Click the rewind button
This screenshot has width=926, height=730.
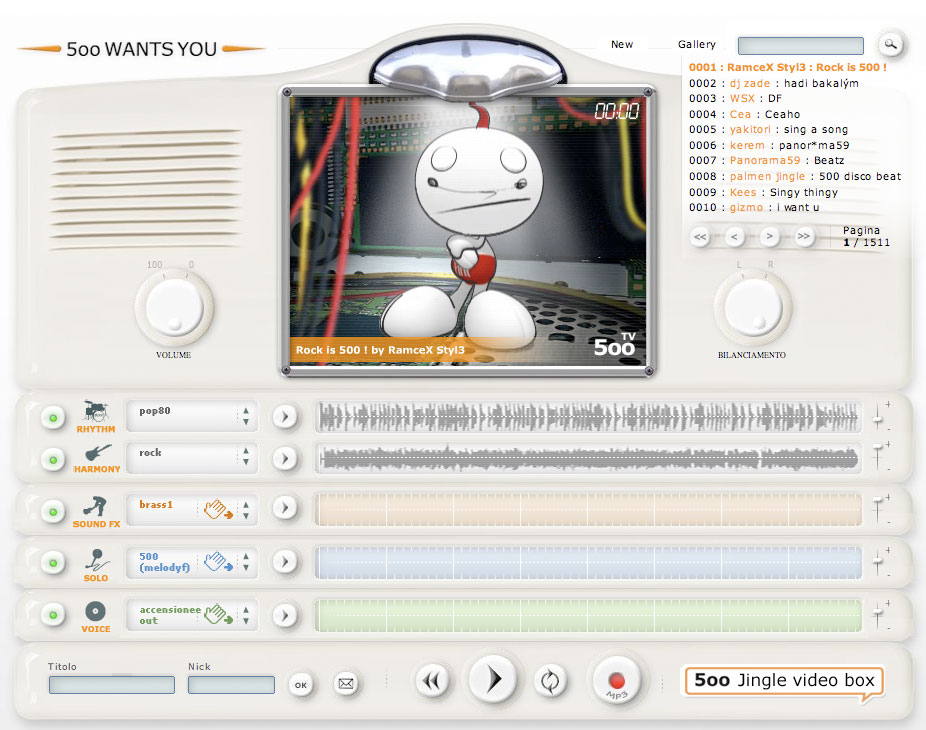432,682
